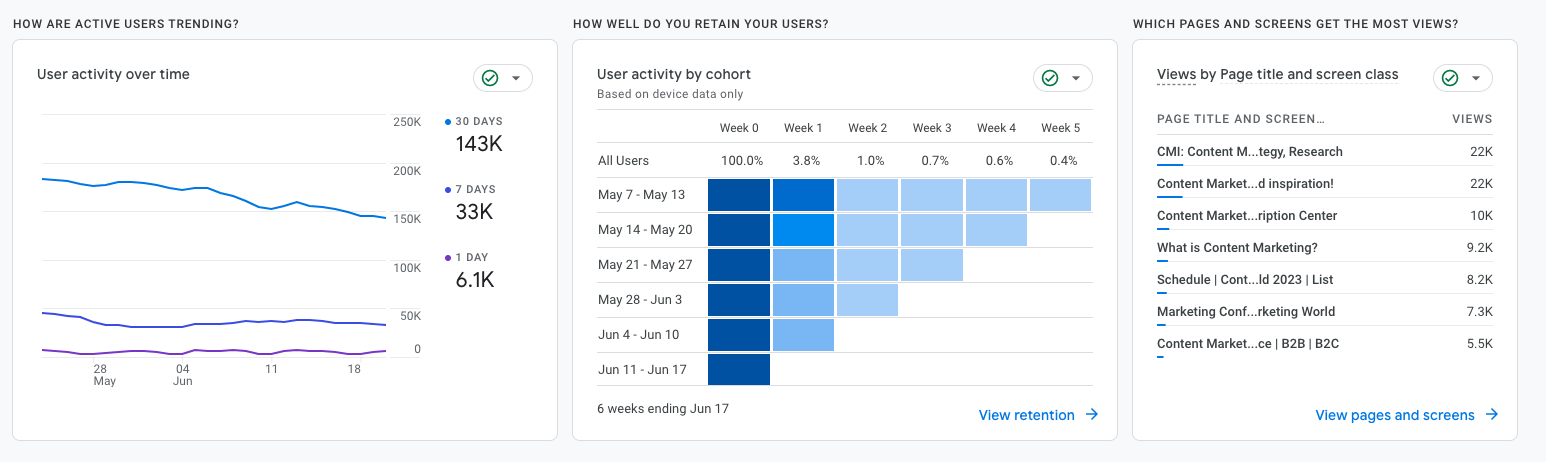The image size is (1546, 462).
Task: Click arrow icon next to View retention
Action: pos(1092,415)
